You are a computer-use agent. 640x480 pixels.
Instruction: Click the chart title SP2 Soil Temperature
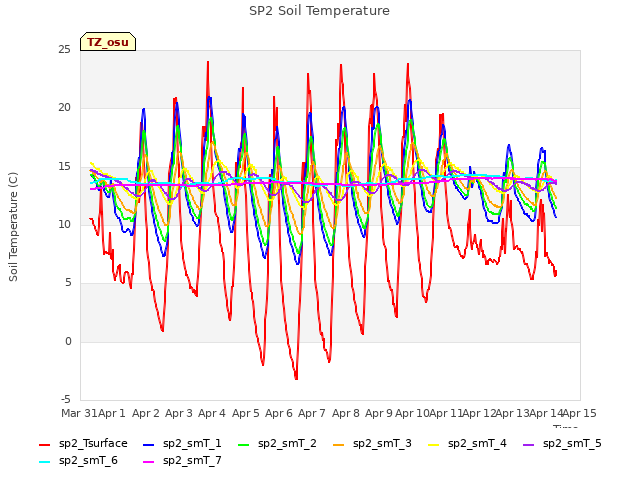click(x=320, y=11)
